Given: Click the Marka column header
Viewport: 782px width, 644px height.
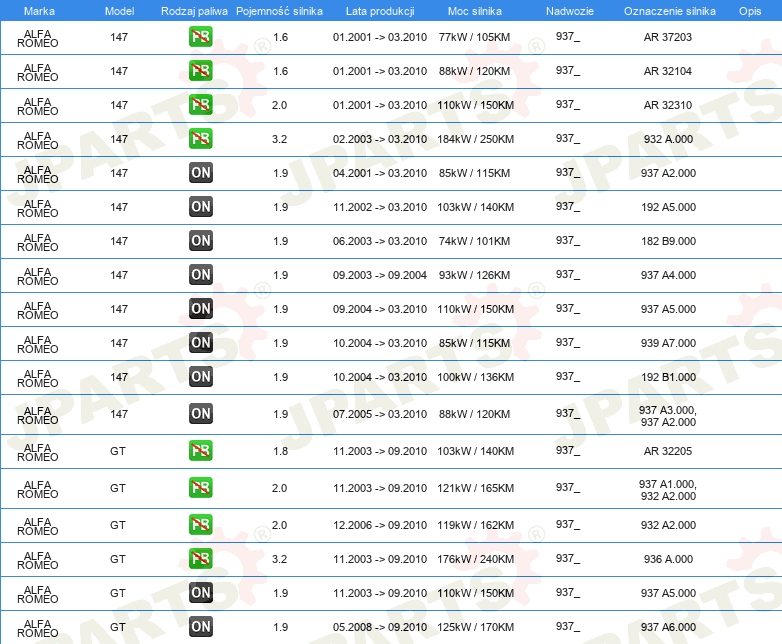Looking at the screenshot, I should pyautogui.click(x=39, y=11).
